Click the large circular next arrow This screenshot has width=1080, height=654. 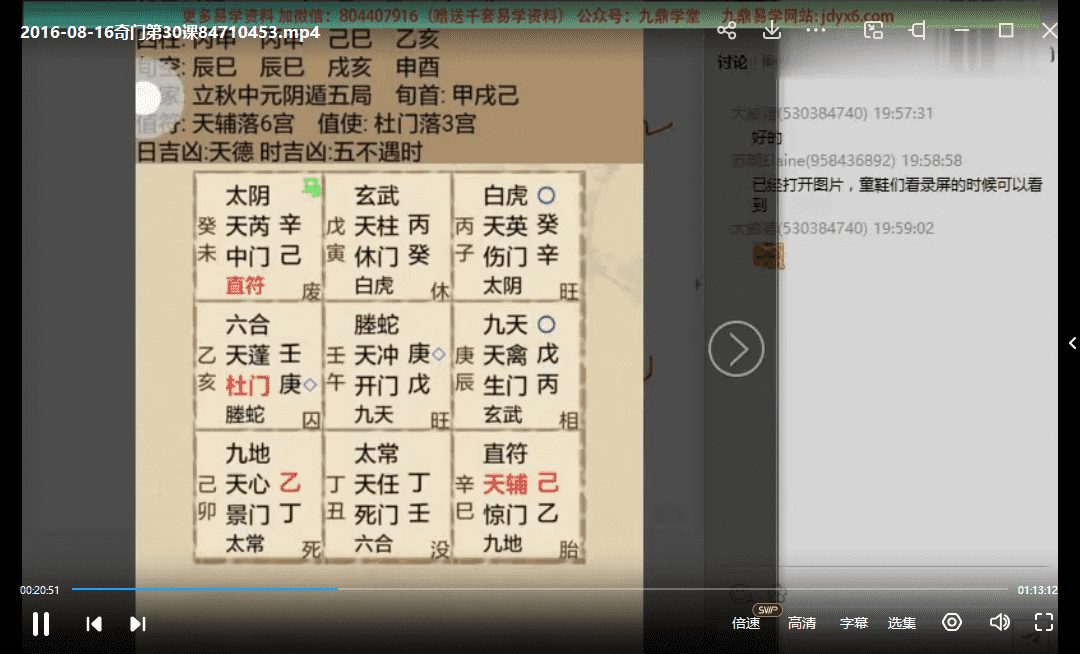point(736,349)
